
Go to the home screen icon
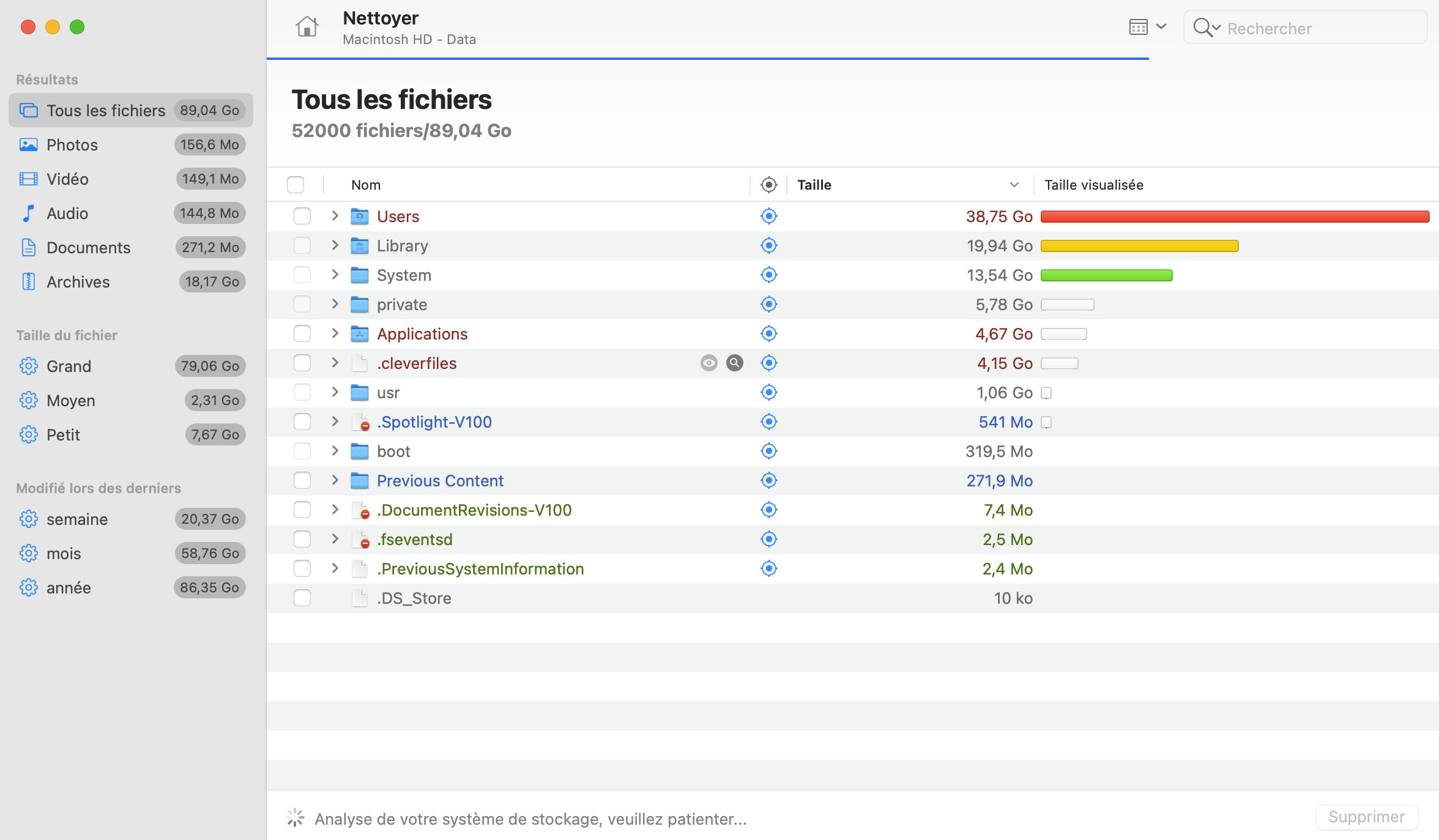coord(307,27)
